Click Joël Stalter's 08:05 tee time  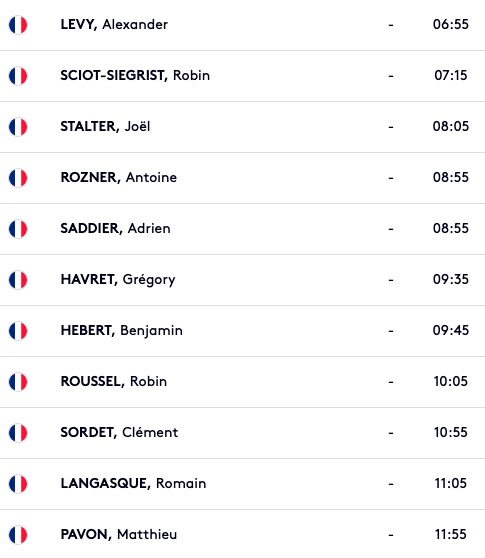coord(450,126)
